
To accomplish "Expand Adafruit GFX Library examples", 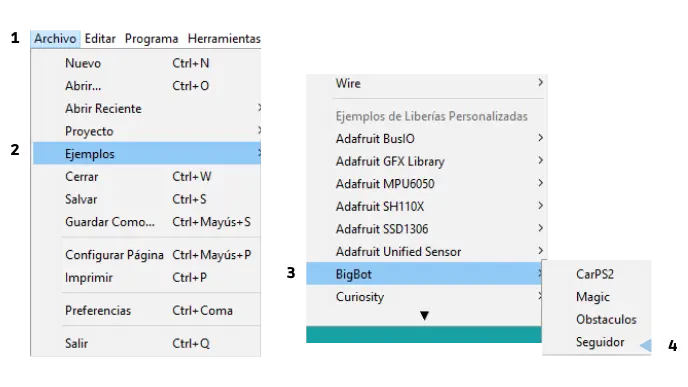I will click(426, 161).
